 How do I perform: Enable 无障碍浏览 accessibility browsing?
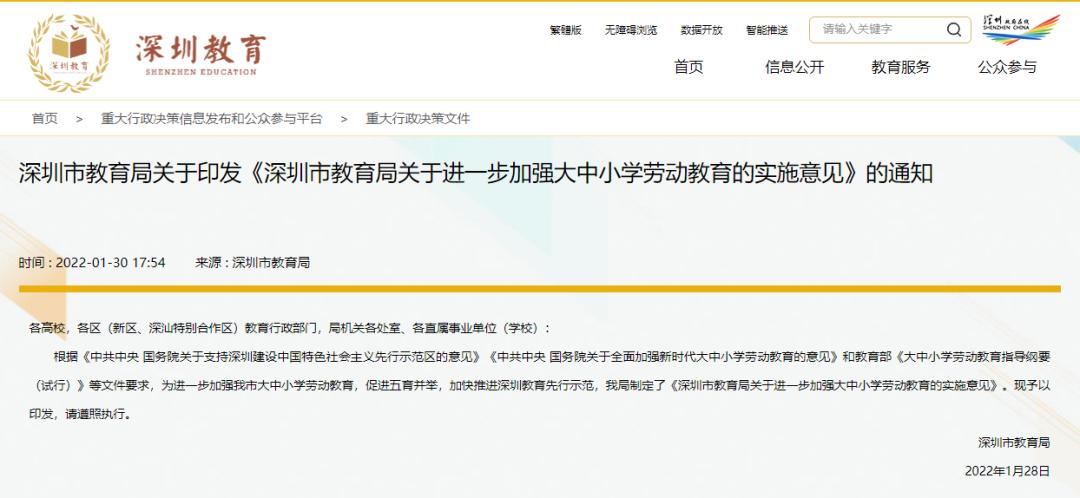point(631,30)
